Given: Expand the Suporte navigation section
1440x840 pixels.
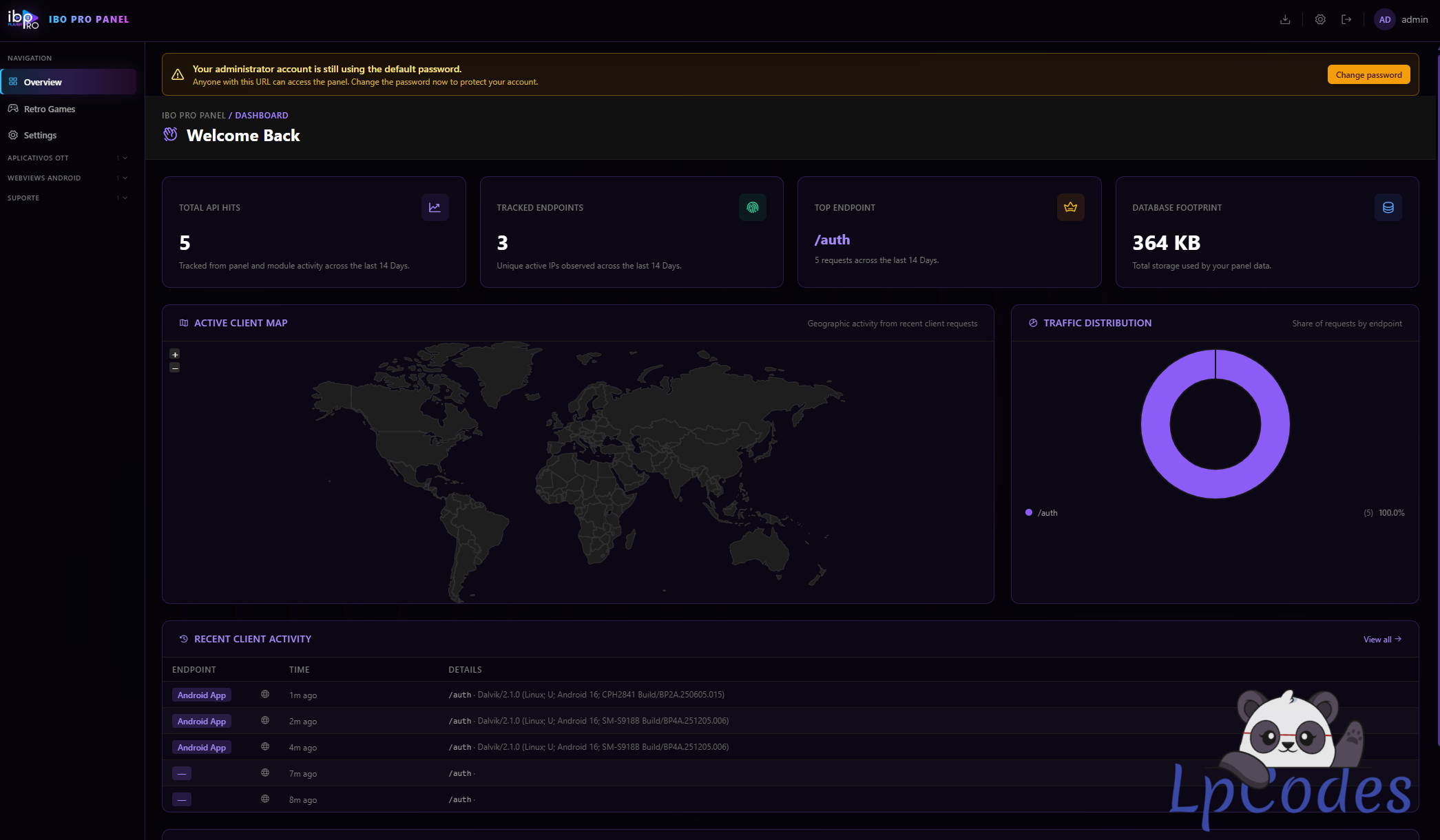Looking at the screenshot, I should [67, 198].
